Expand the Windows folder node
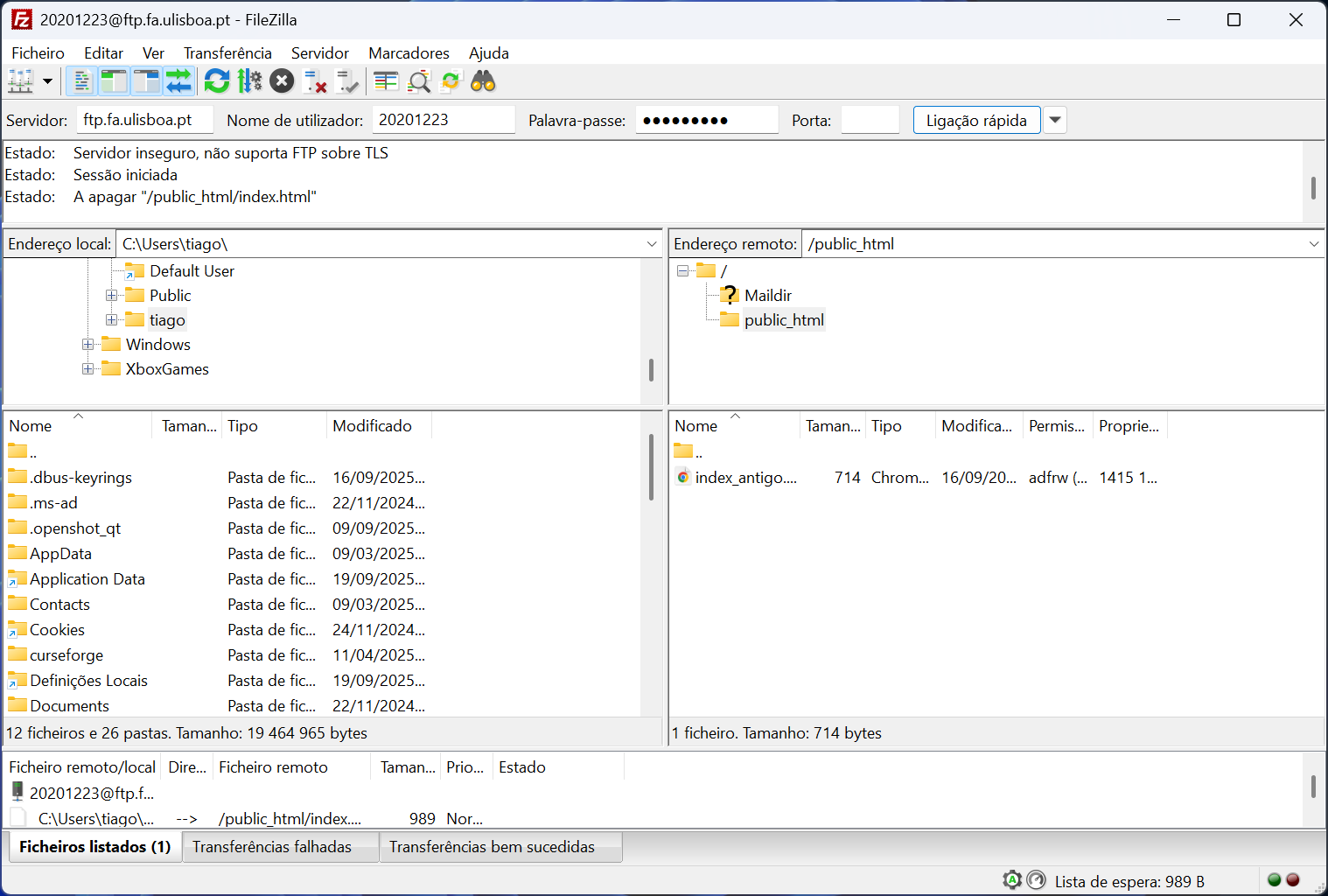The height and width of the screenshot is (896, 1328). click(x=87, y=345)
